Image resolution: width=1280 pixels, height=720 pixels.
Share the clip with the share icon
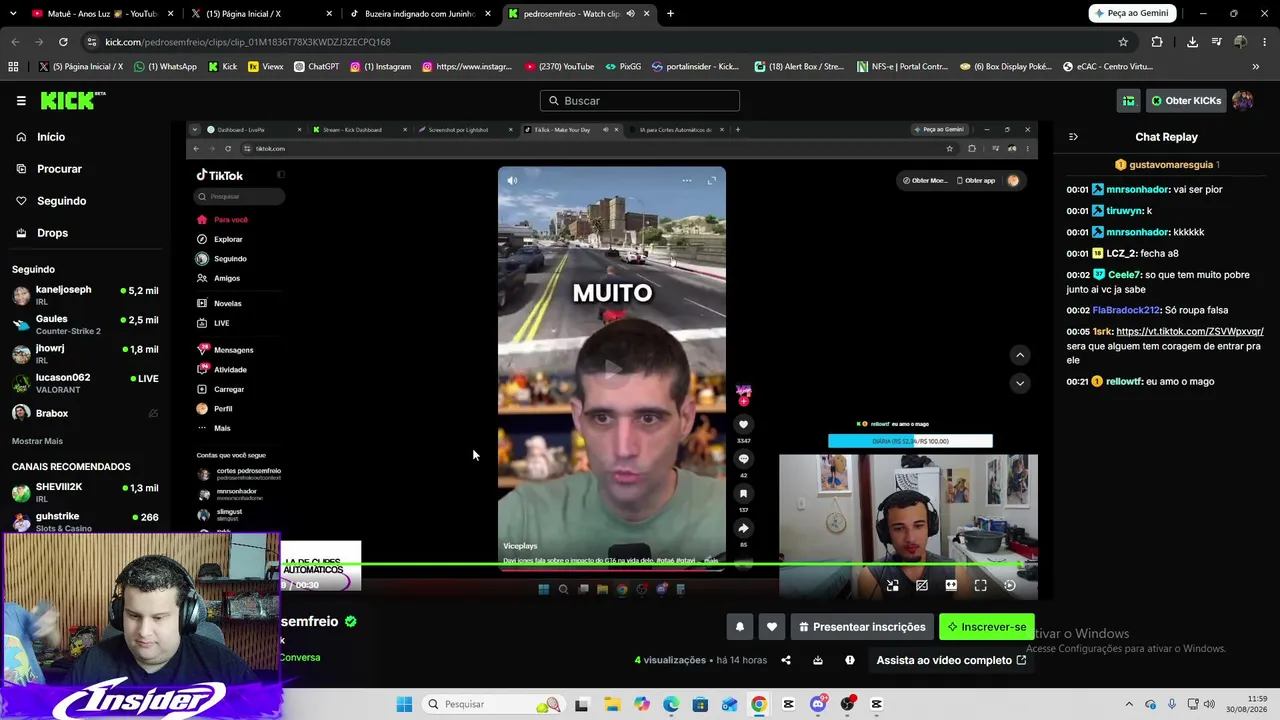tap(786, 660)
